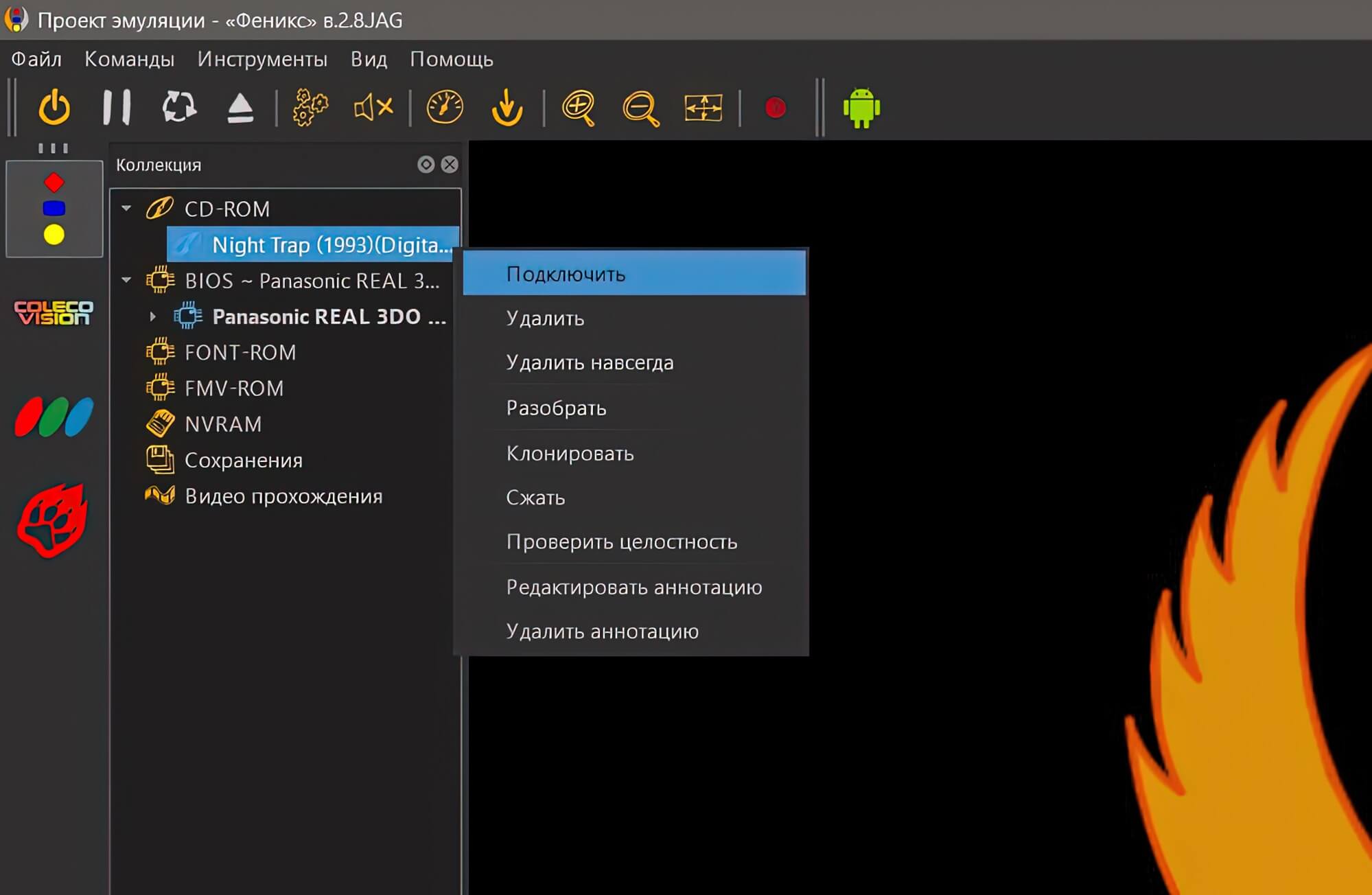Click the red record button
This screenshot has width=1372, height=895.
[776, 108]
